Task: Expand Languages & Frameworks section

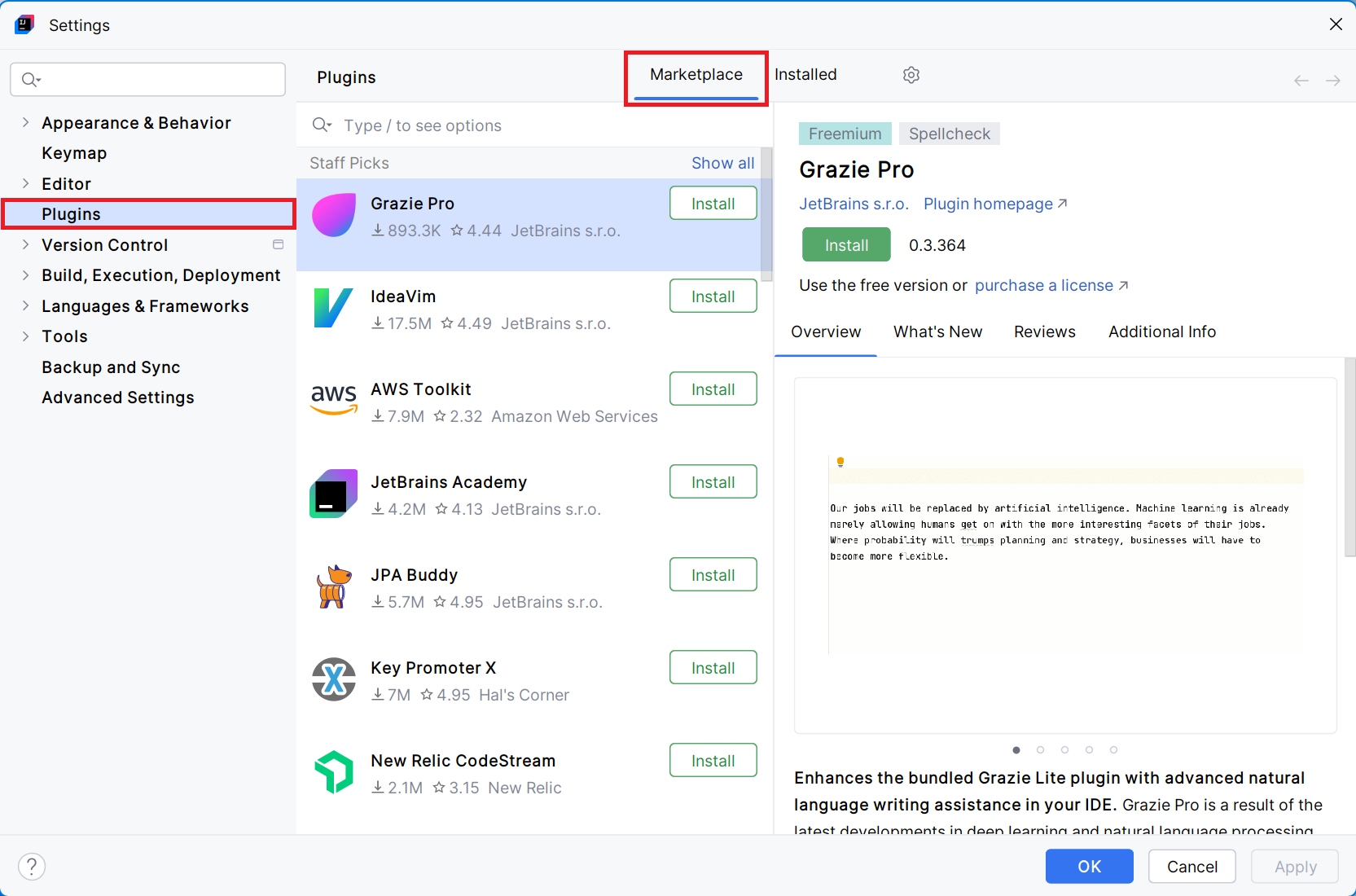Action: point(25,305)
